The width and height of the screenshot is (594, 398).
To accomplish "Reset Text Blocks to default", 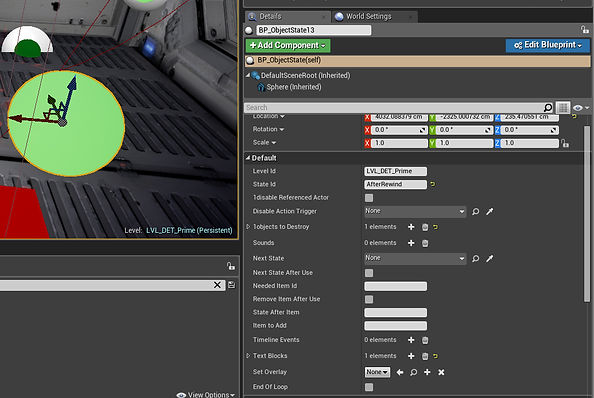I will (x=435, y=356).
